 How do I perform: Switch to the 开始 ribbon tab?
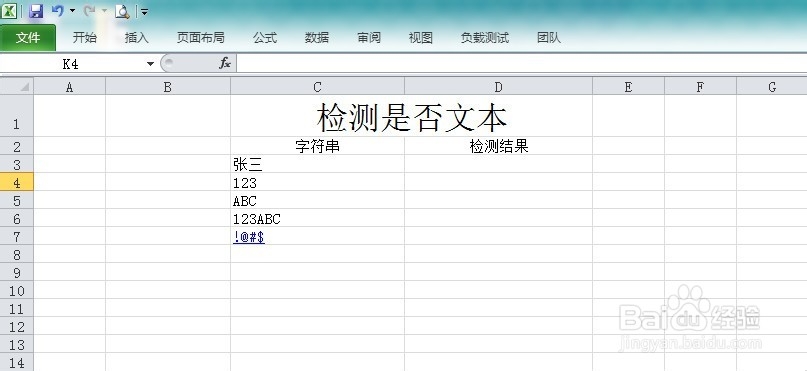[84, 38]
